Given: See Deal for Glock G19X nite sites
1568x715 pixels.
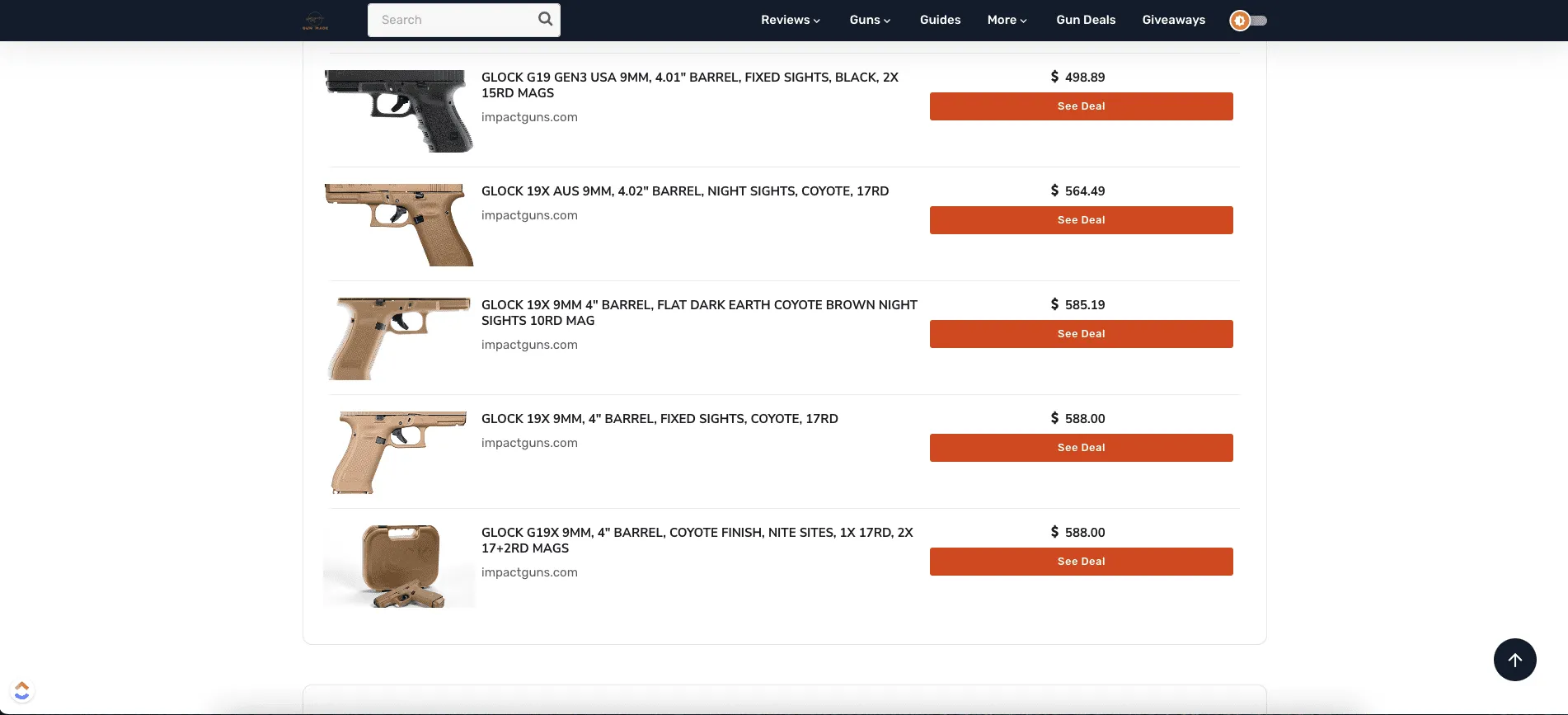Looking at the screenshot, I should click(1082, 562).
